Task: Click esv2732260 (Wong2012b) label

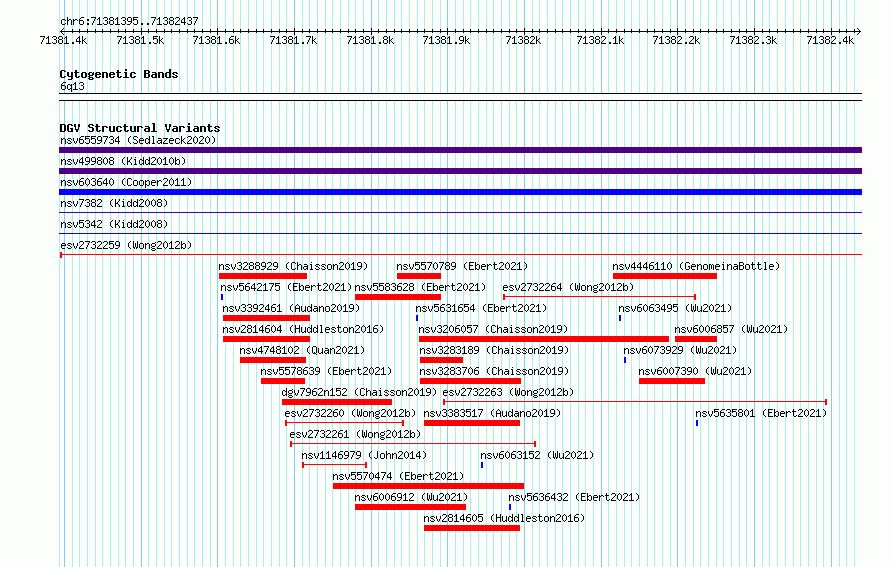Action: (x=350, y=413)
